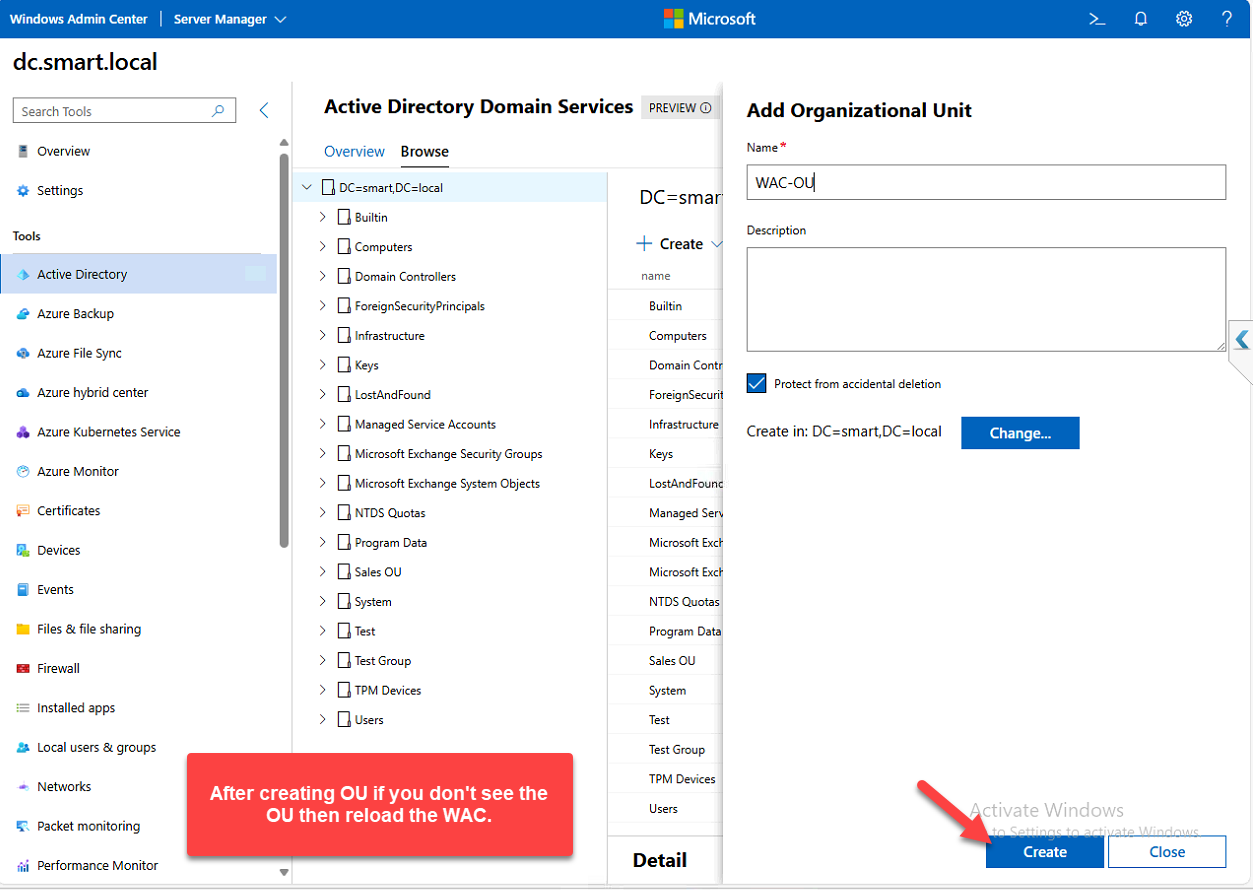Open the Settings tool in the sidebar
1253x890 pixels.
tap(60, 190)
